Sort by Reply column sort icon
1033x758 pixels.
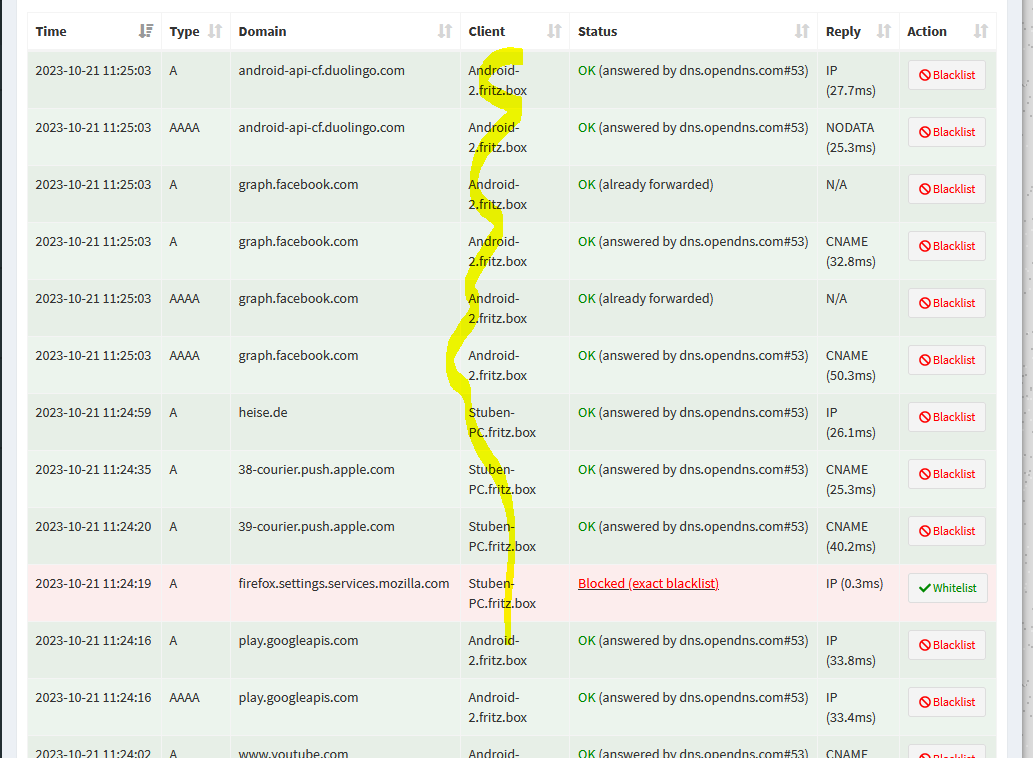pos(884,31)
